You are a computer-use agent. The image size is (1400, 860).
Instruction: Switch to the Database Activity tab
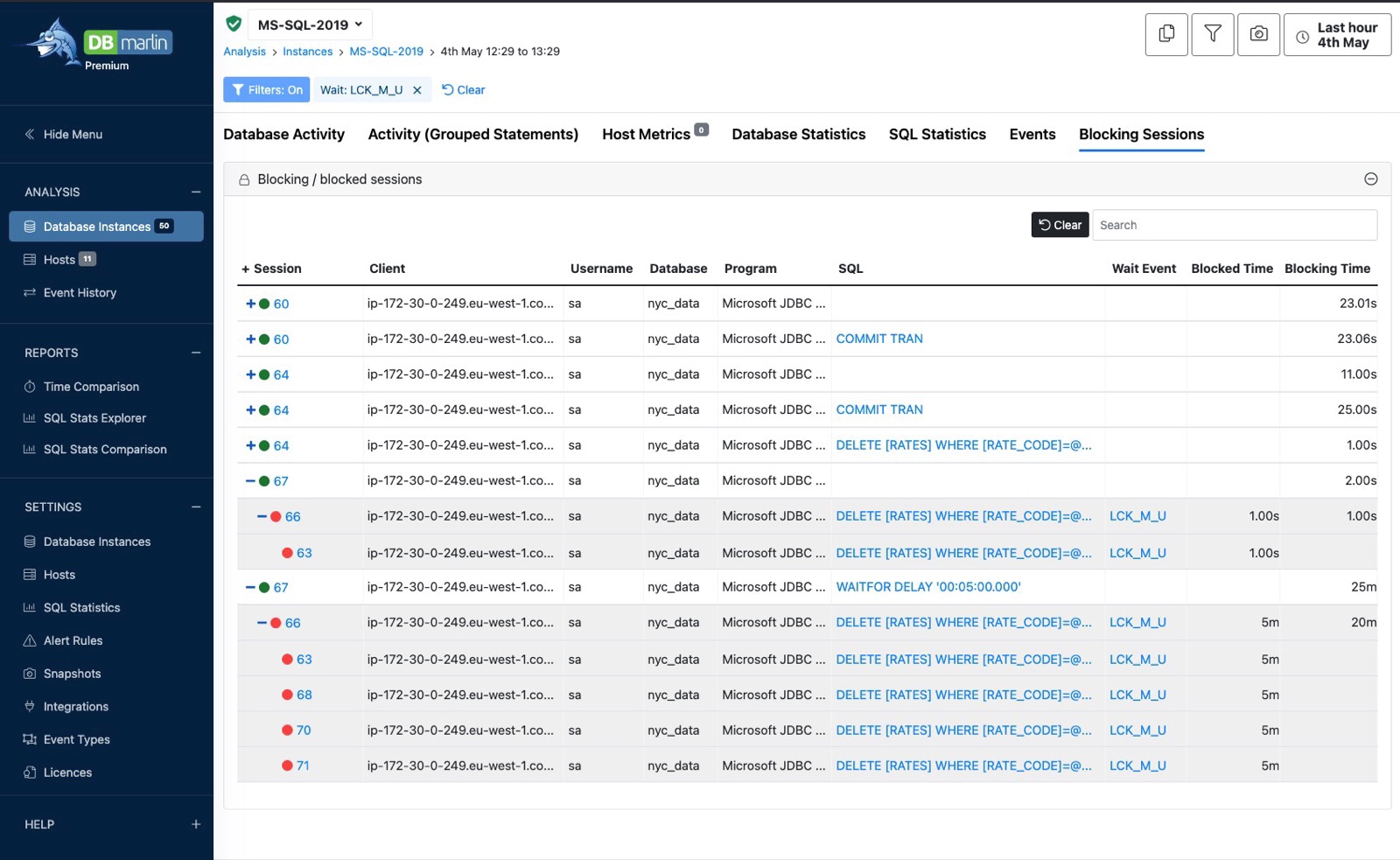pos(283,135)
